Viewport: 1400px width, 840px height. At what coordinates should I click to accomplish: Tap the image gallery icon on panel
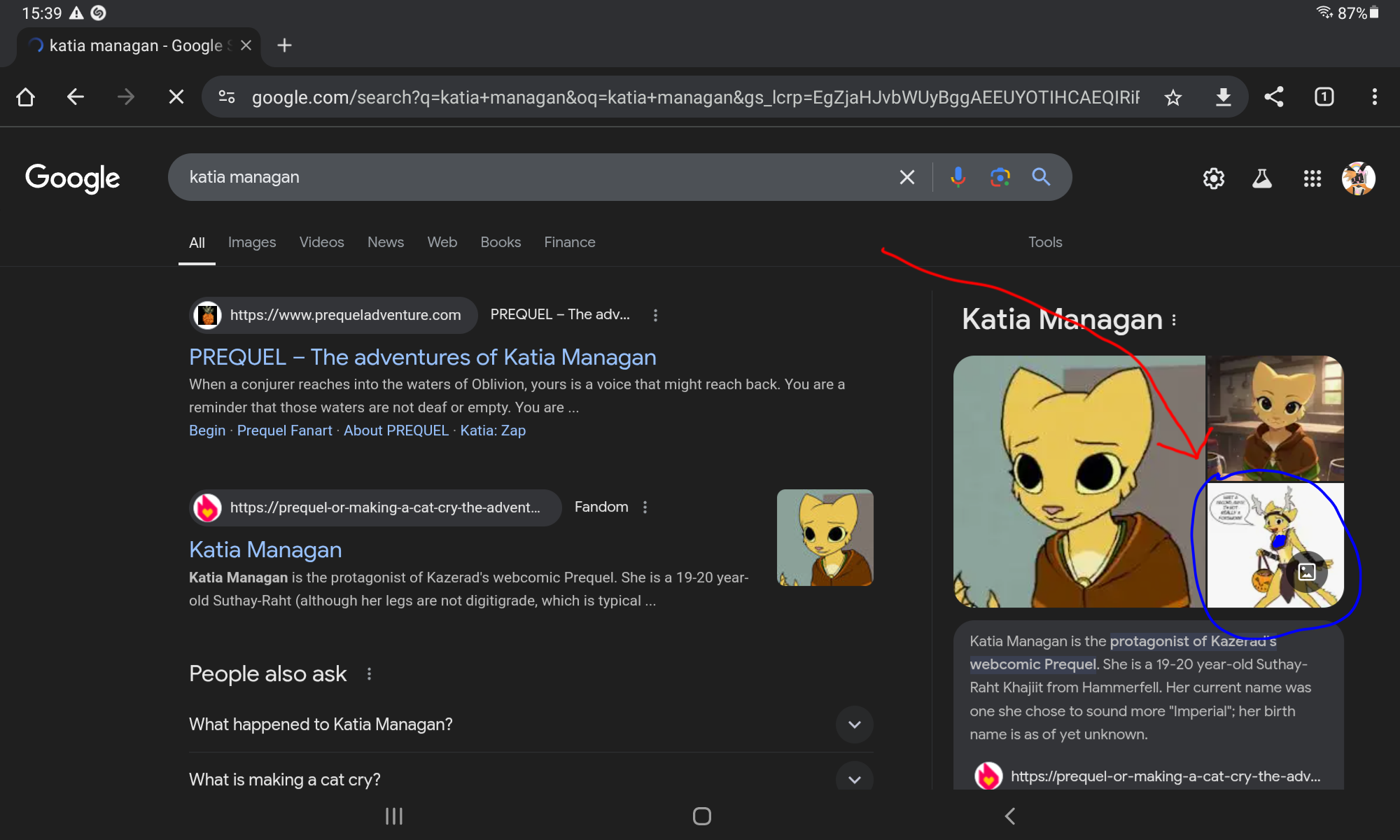pos(1307,572)
